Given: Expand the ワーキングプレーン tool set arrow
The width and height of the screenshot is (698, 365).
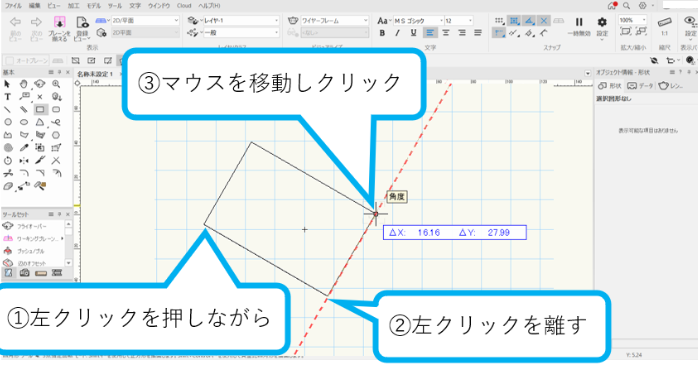Looking at the screenshot, I should pyautogui.click(x=62, y=239).
